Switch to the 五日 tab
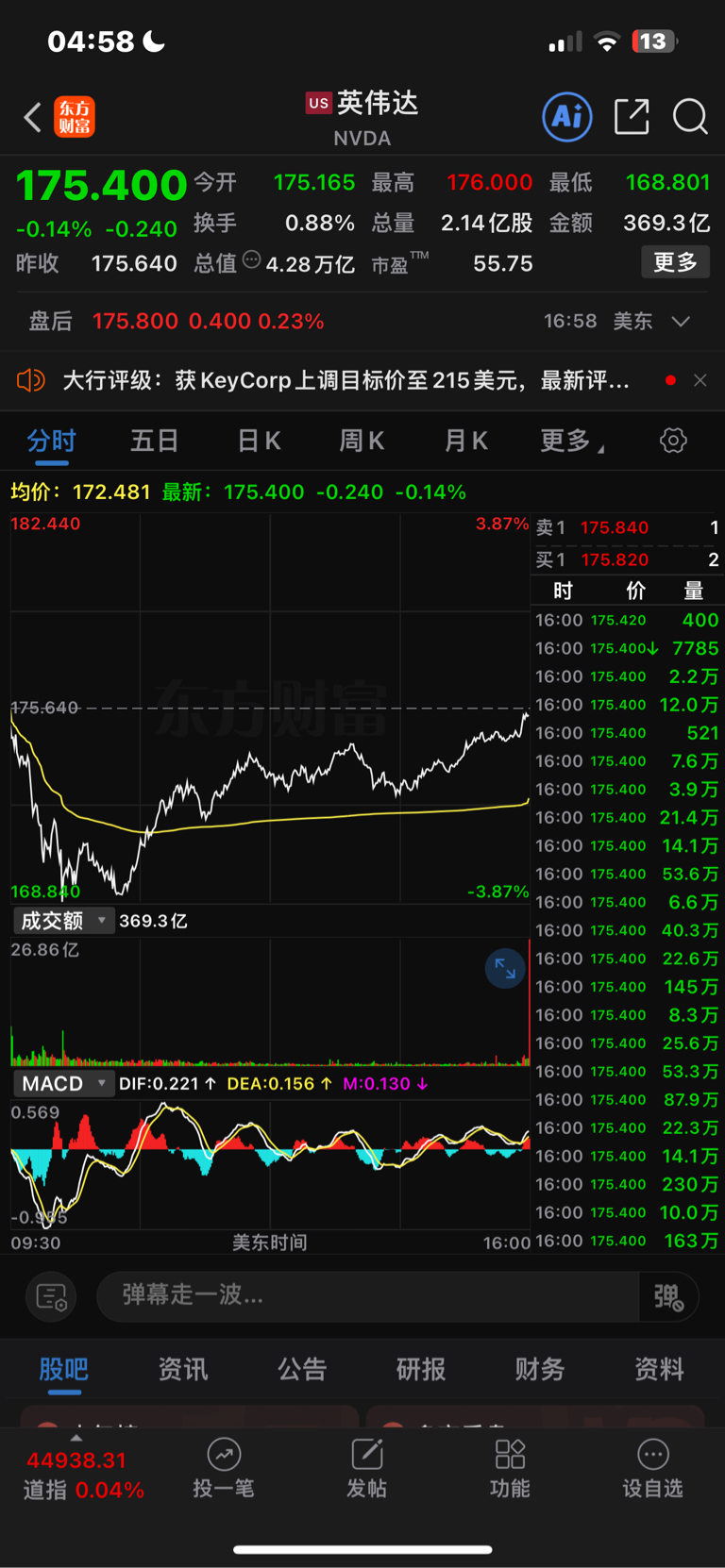 coord(155,441)
